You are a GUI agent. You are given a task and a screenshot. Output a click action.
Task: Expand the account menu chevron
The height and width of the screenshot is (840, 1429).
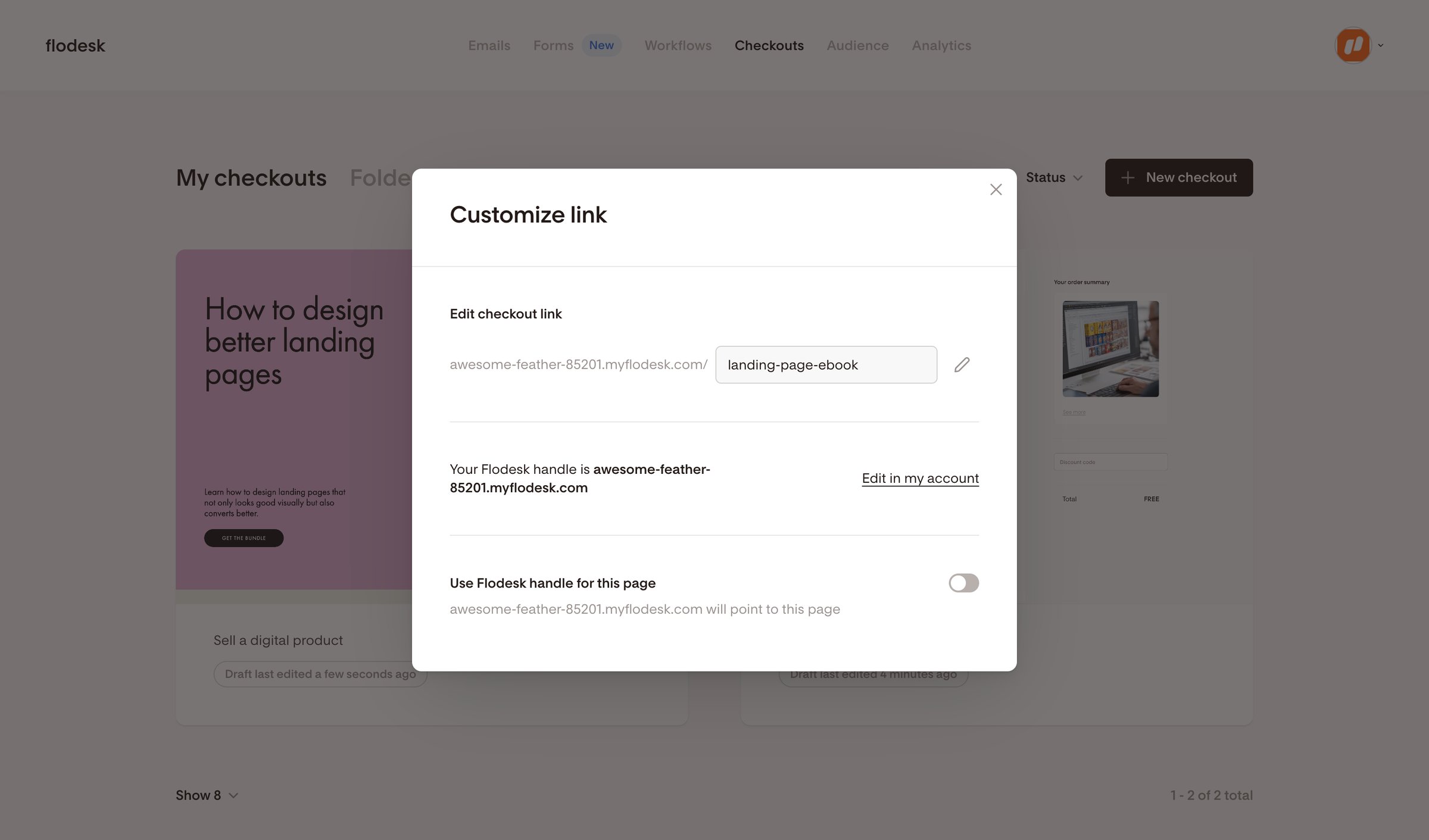tap(1380, 45)
